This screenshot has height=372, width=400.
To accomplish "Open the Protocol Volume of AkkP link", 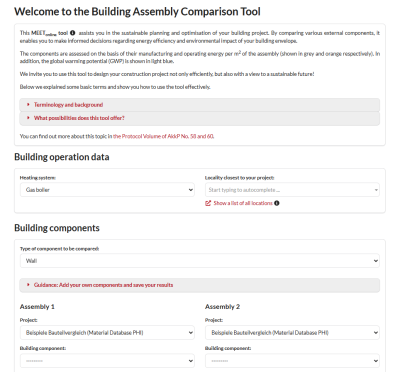I will coord(163,136).
